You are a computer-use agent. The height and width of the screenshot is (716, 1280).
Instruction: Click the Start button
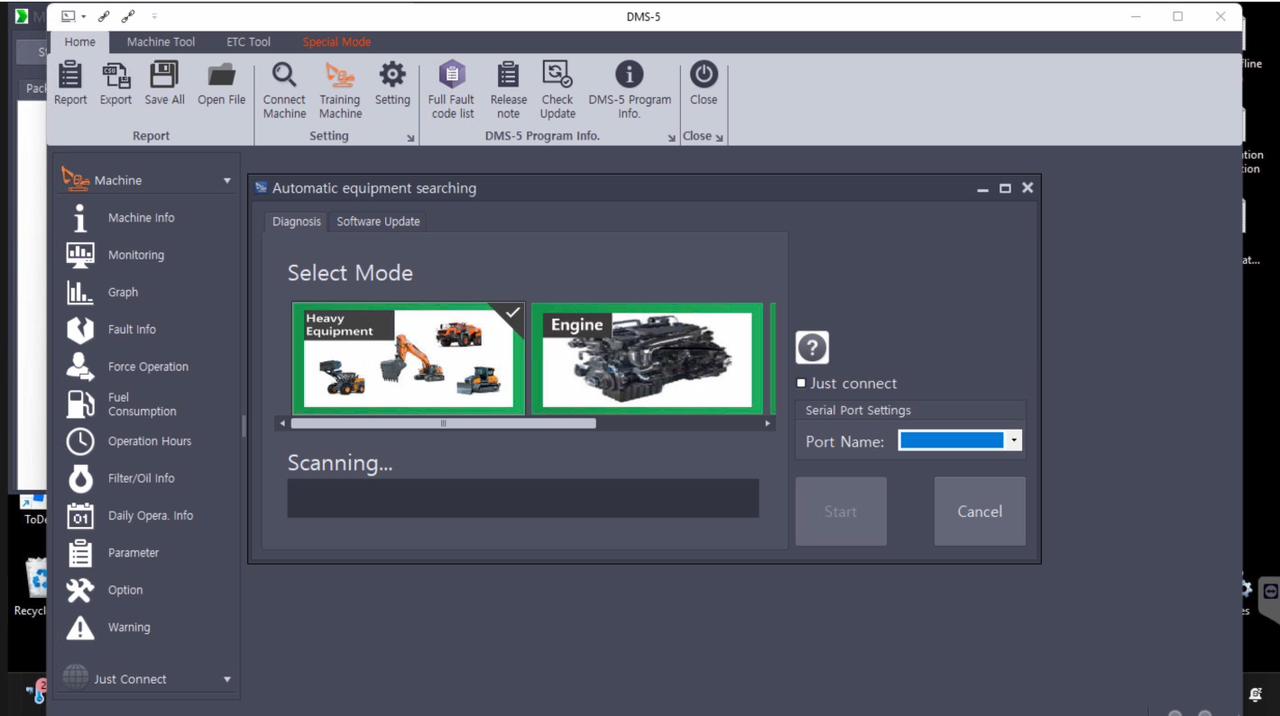840,511
